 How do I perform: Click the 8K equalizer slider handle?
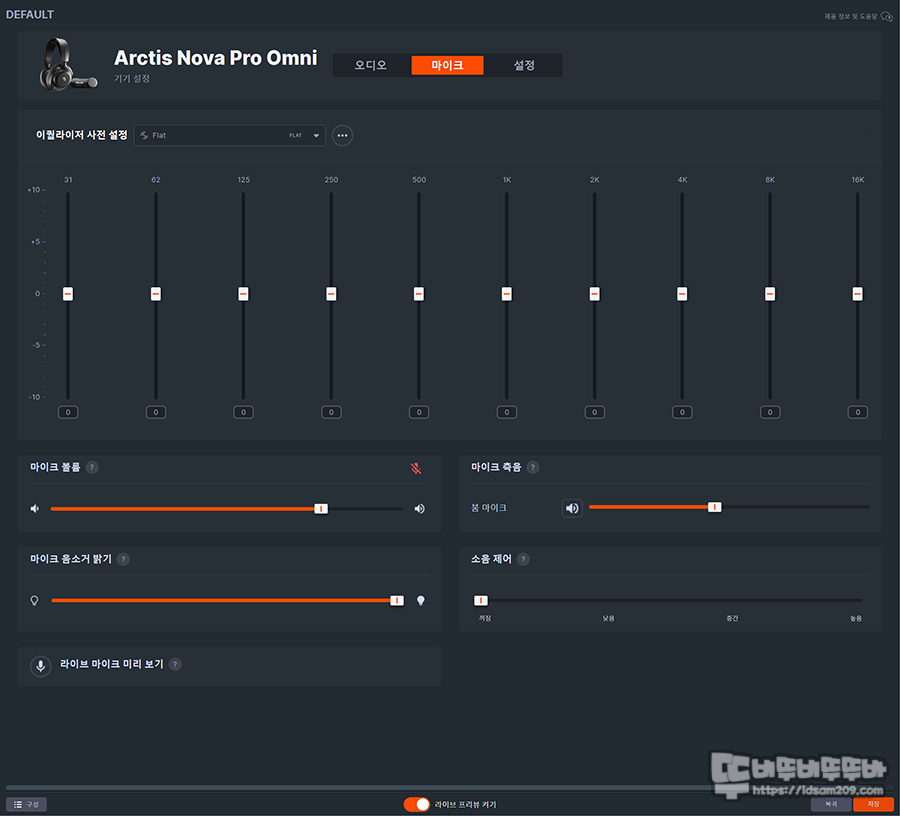point(770,294)
